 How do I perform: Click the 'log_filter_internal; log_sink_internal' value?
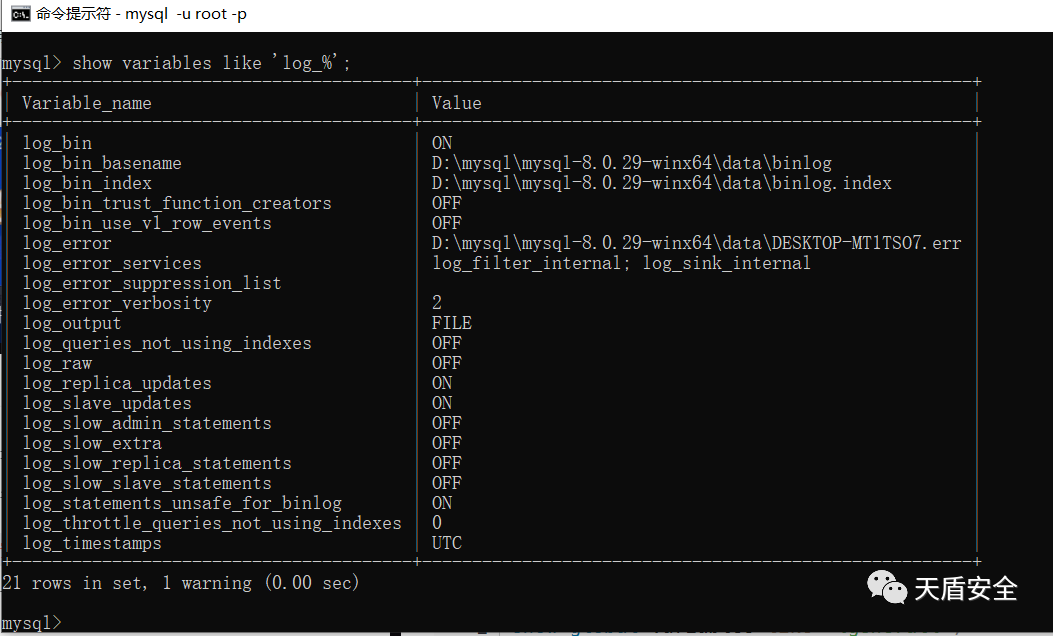click(x=621, y=263)
